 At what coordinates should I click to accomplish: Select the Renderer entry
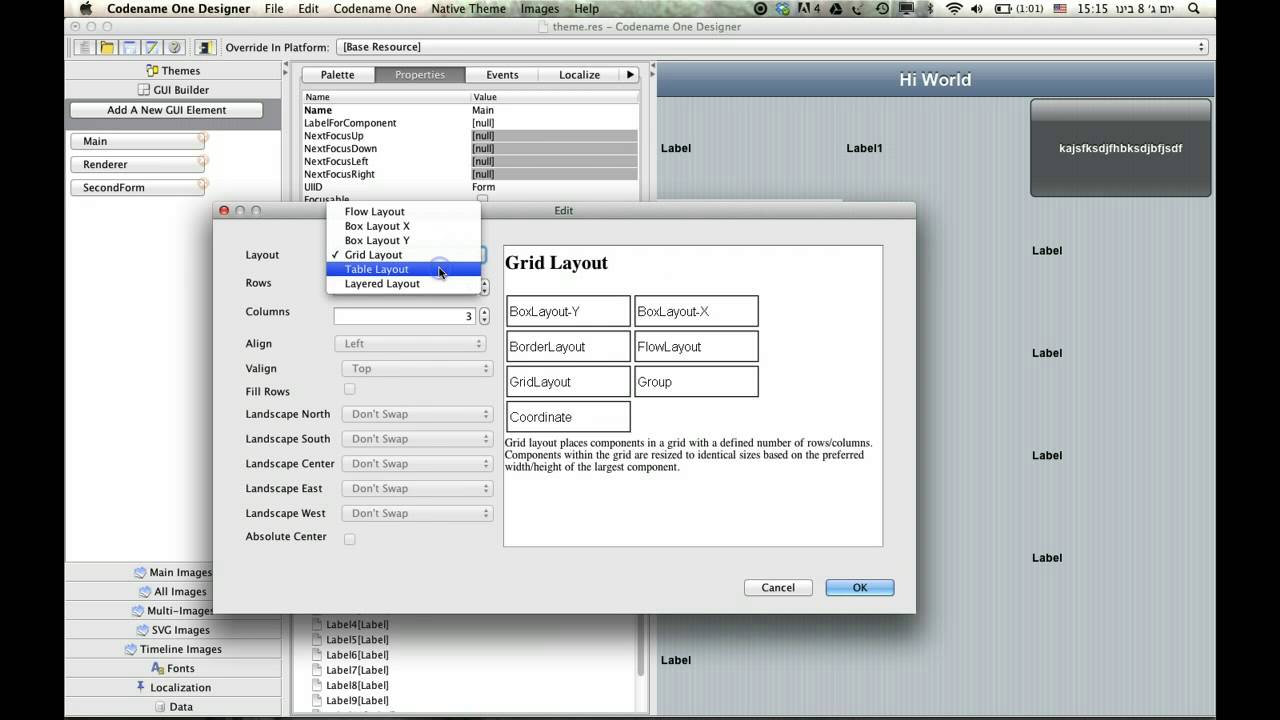[x=136, y=164]
